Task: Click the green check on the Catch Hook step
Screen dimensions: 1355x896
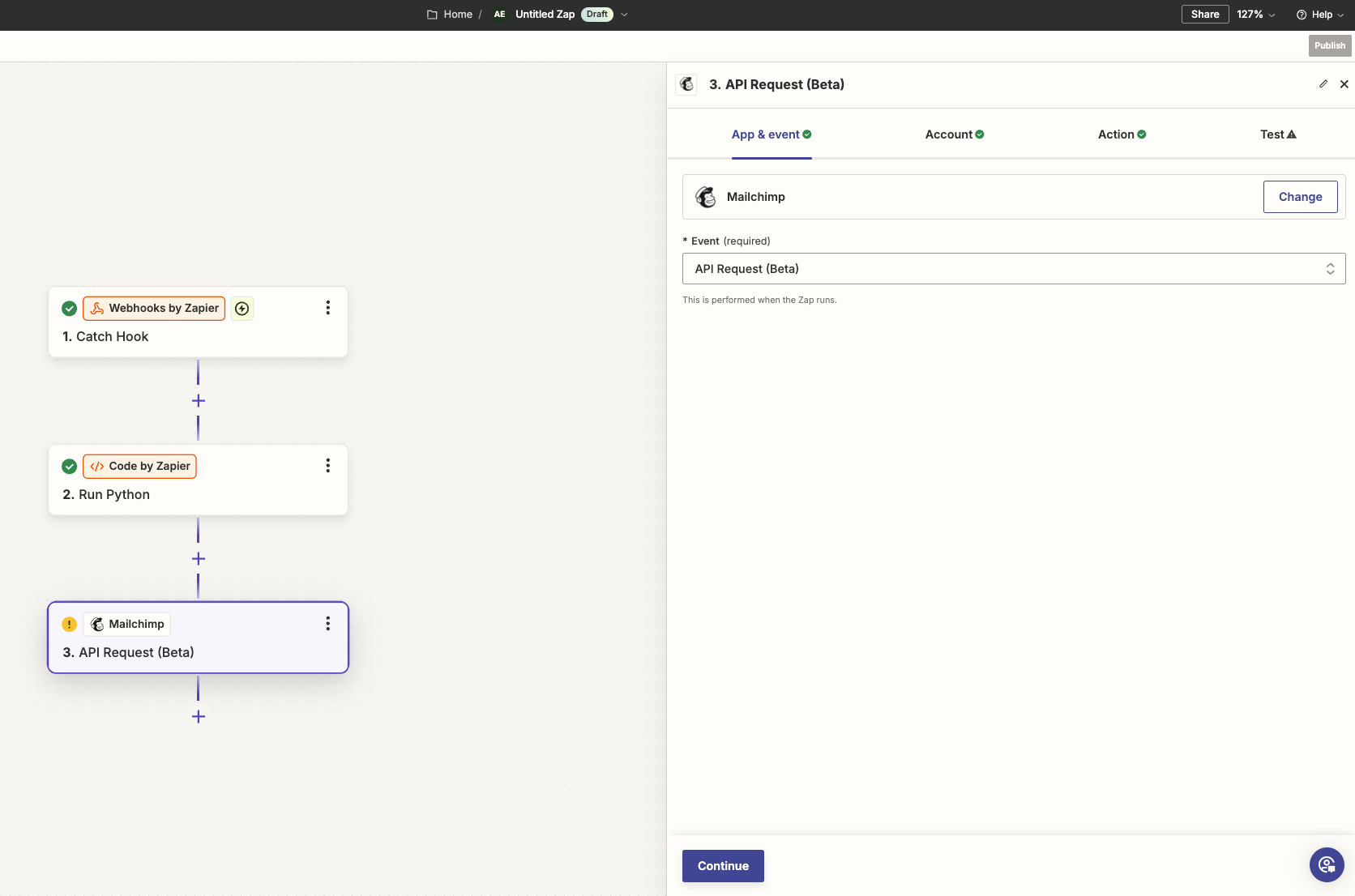Action: (x=69, y=308)
